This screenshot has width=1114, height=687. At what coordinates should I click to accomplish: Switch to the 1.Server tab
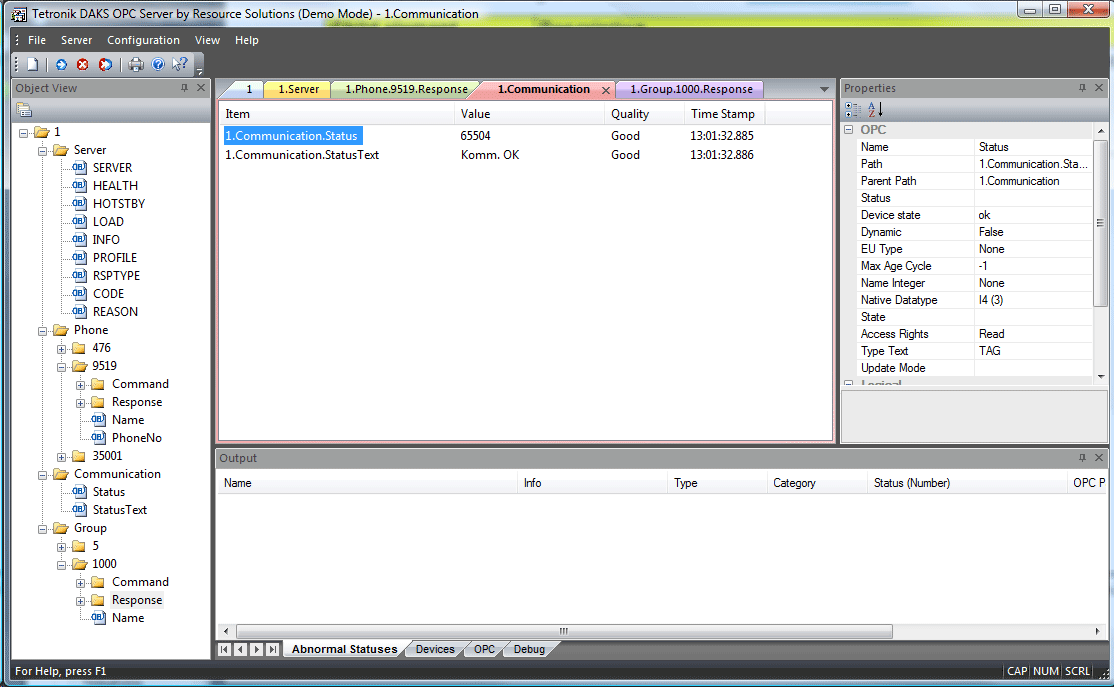[298, 89]
